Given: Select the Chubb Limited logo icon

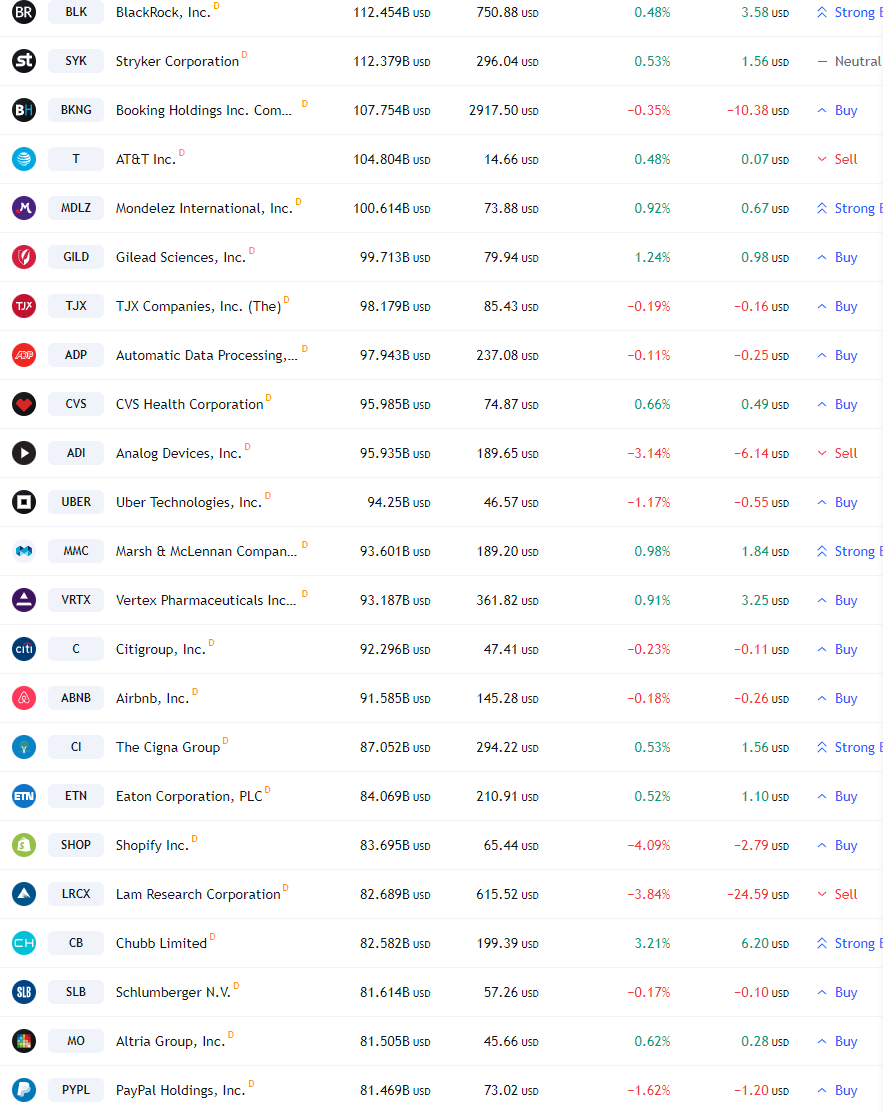Looking at the screenshot, I should coord(24,943).
